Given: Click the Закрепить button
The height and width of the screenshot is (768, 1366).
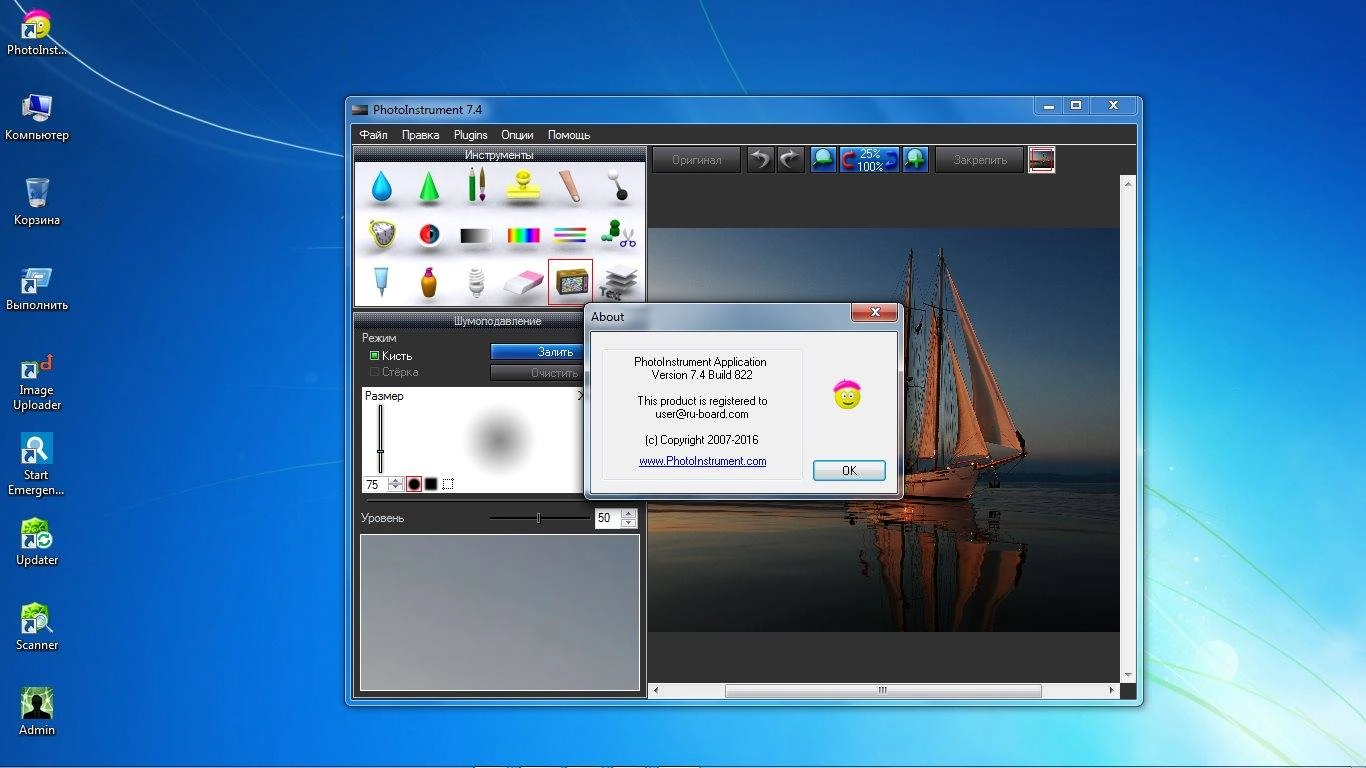Looking at the screenshot, I should coord(980,160).
